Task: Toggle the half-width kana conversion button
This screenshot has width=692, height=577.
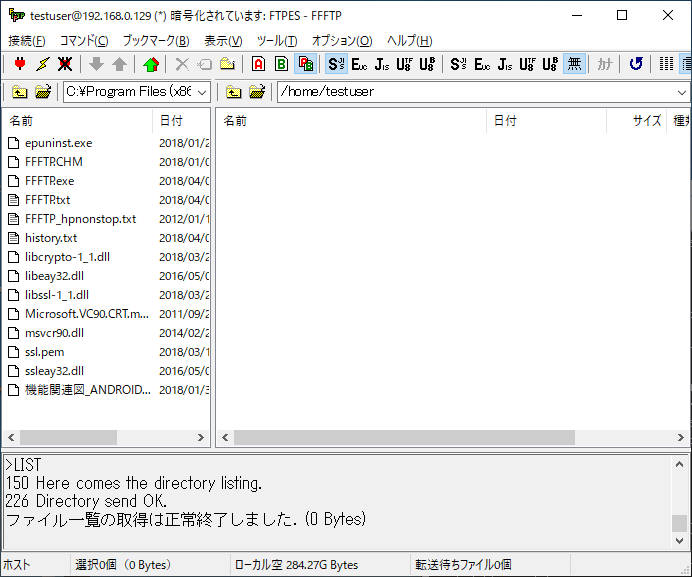Action: coord(605,64)
